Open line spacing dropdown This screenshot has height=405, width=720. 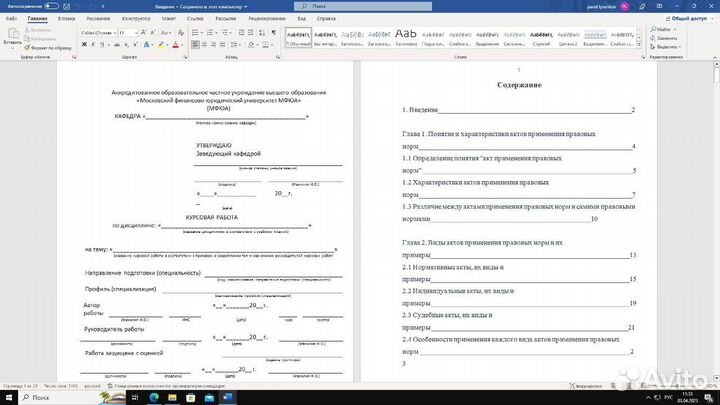[235, 45]
